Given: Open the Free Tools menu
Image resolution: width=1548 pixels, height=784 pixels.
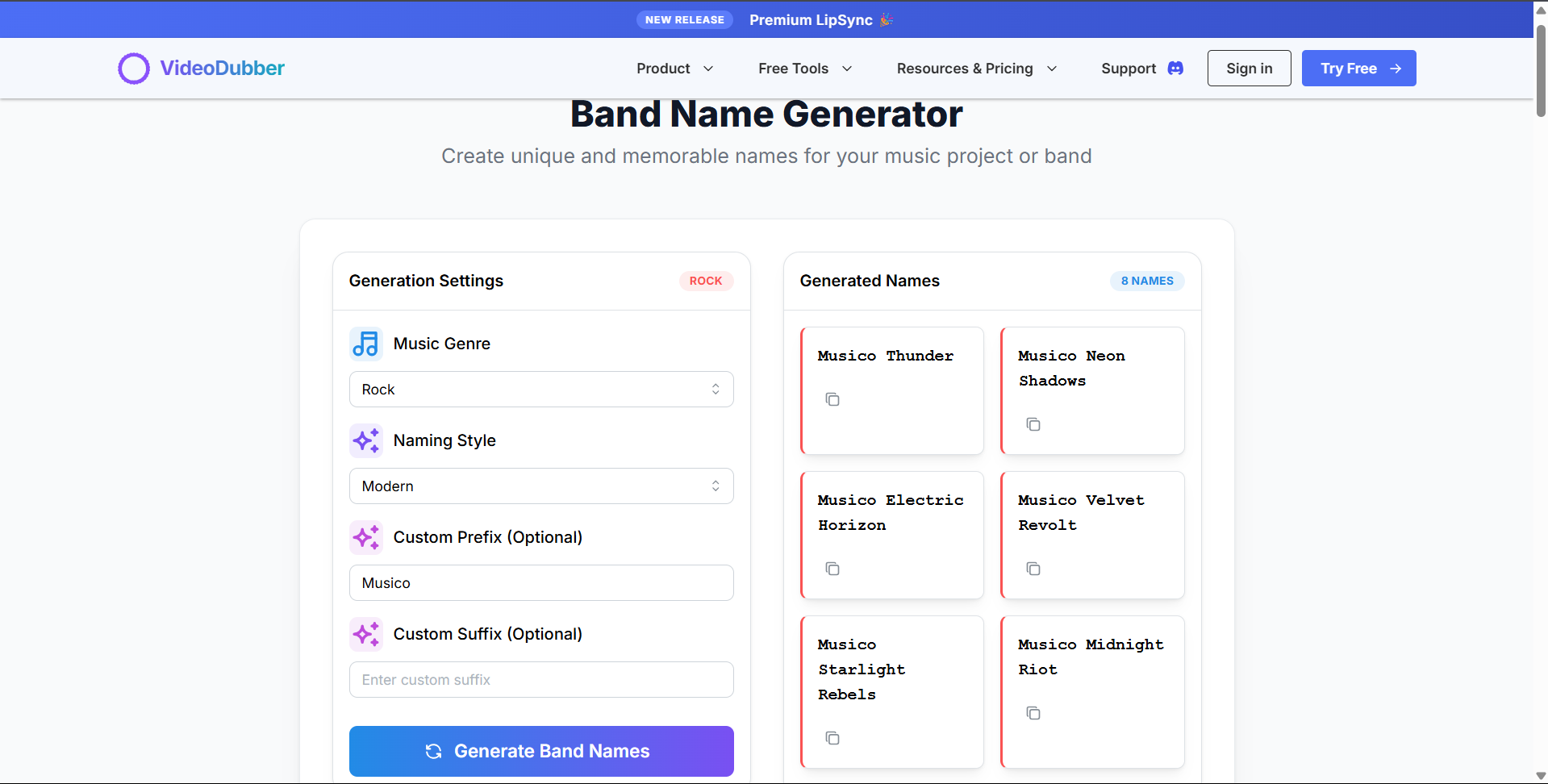Looking at the screenshot, I should [804, 69].
